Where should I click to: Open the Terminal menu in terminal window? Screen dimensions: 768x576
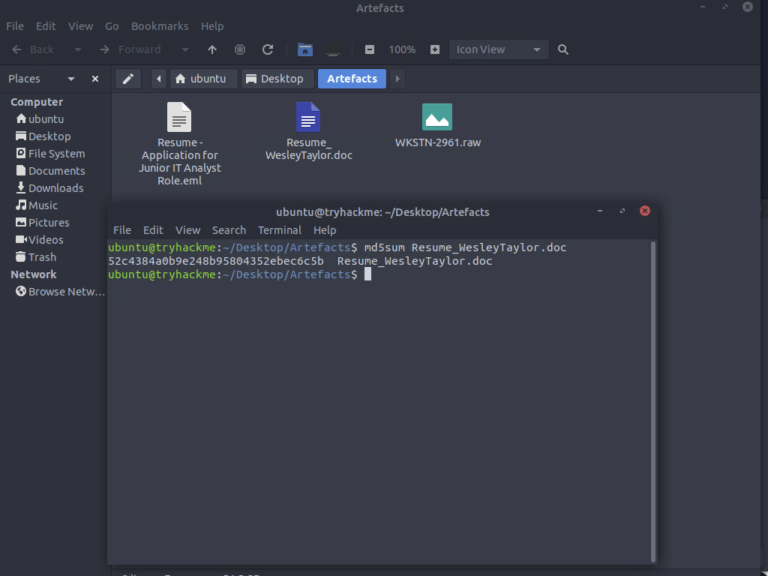(x=279, y=230)
